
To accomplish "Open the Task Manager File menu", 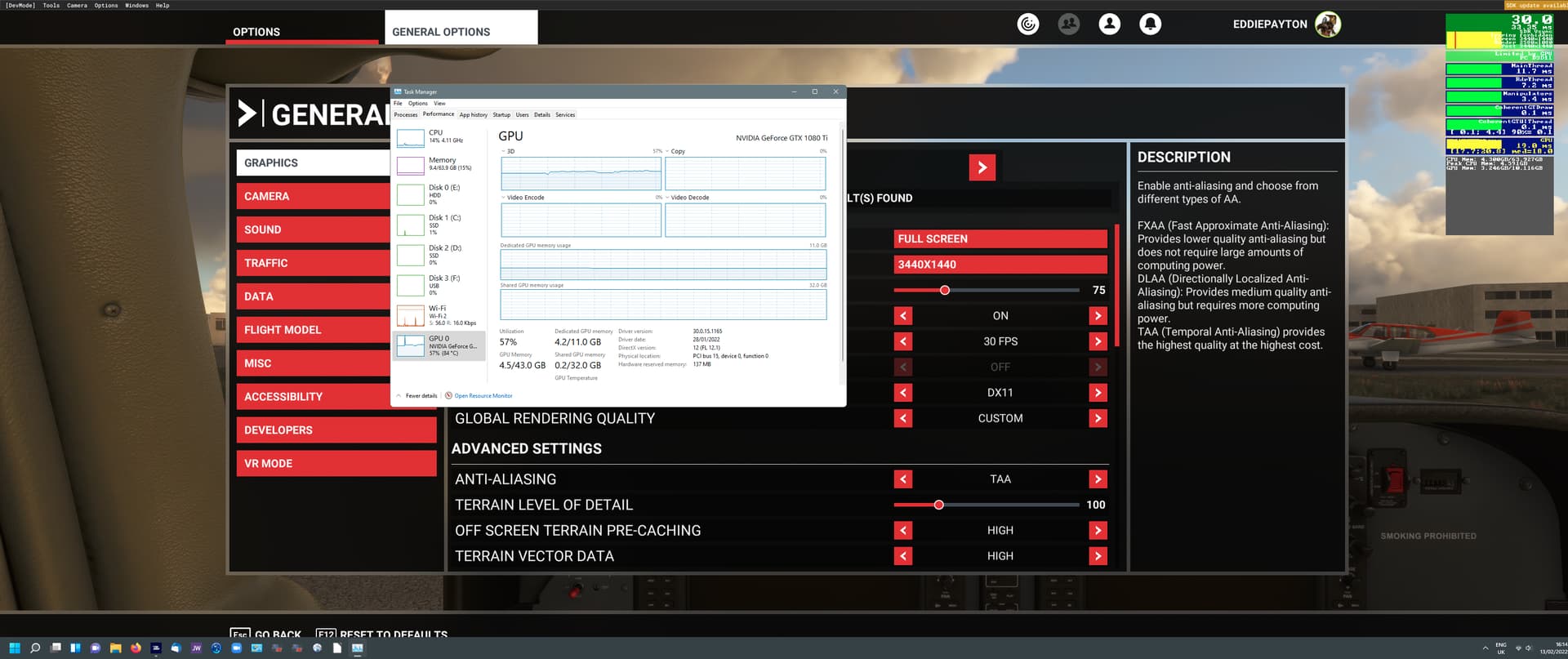I will pos(398,104).
